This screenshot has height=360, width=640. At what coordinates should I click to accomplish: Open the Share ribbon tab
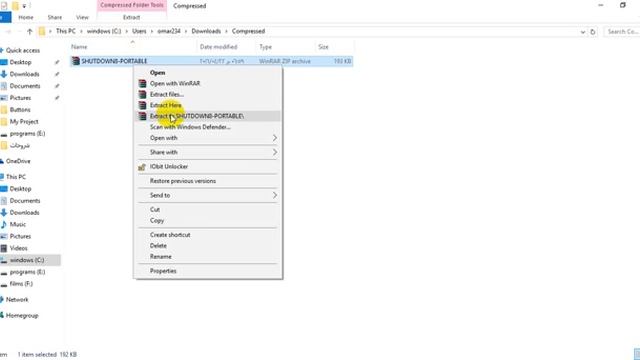[x=55, y=17]
